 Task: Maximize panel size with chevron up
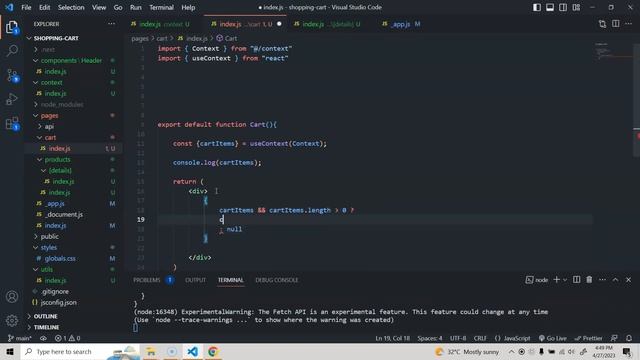click(615, 280)
